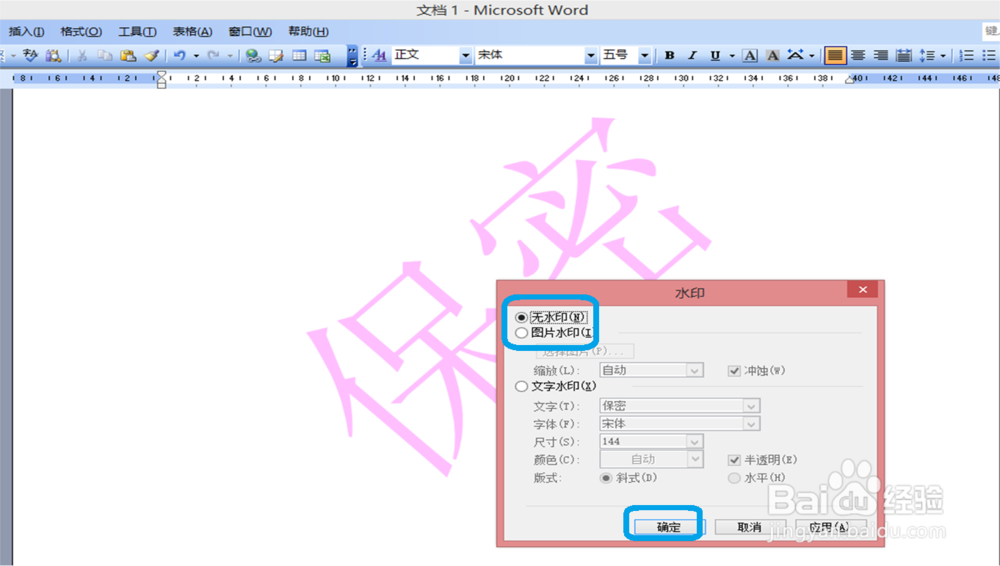
Task: Apply character border icon
Action: click(750, 56)
